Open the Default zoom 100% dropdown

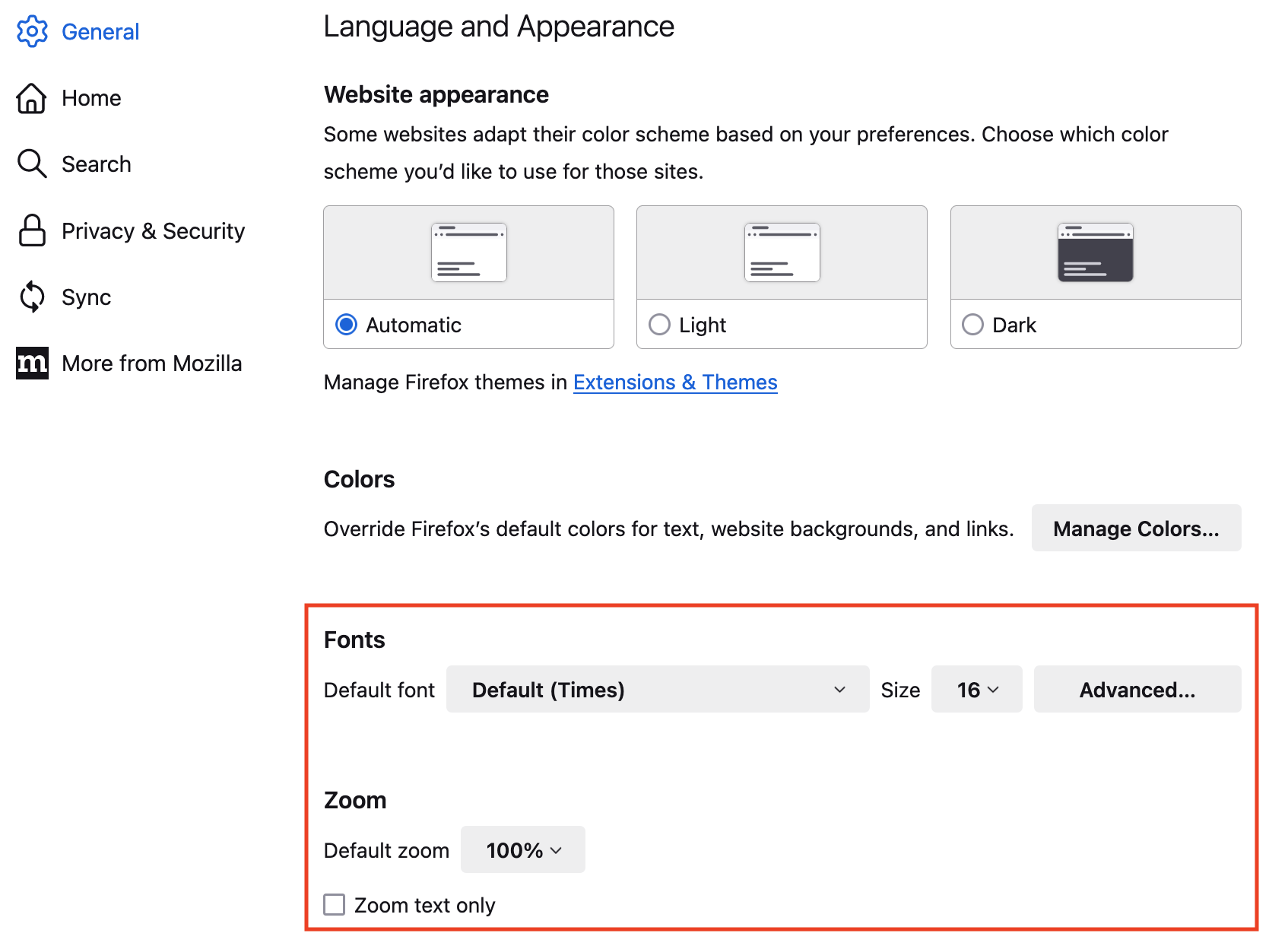(x=523, y=849)
